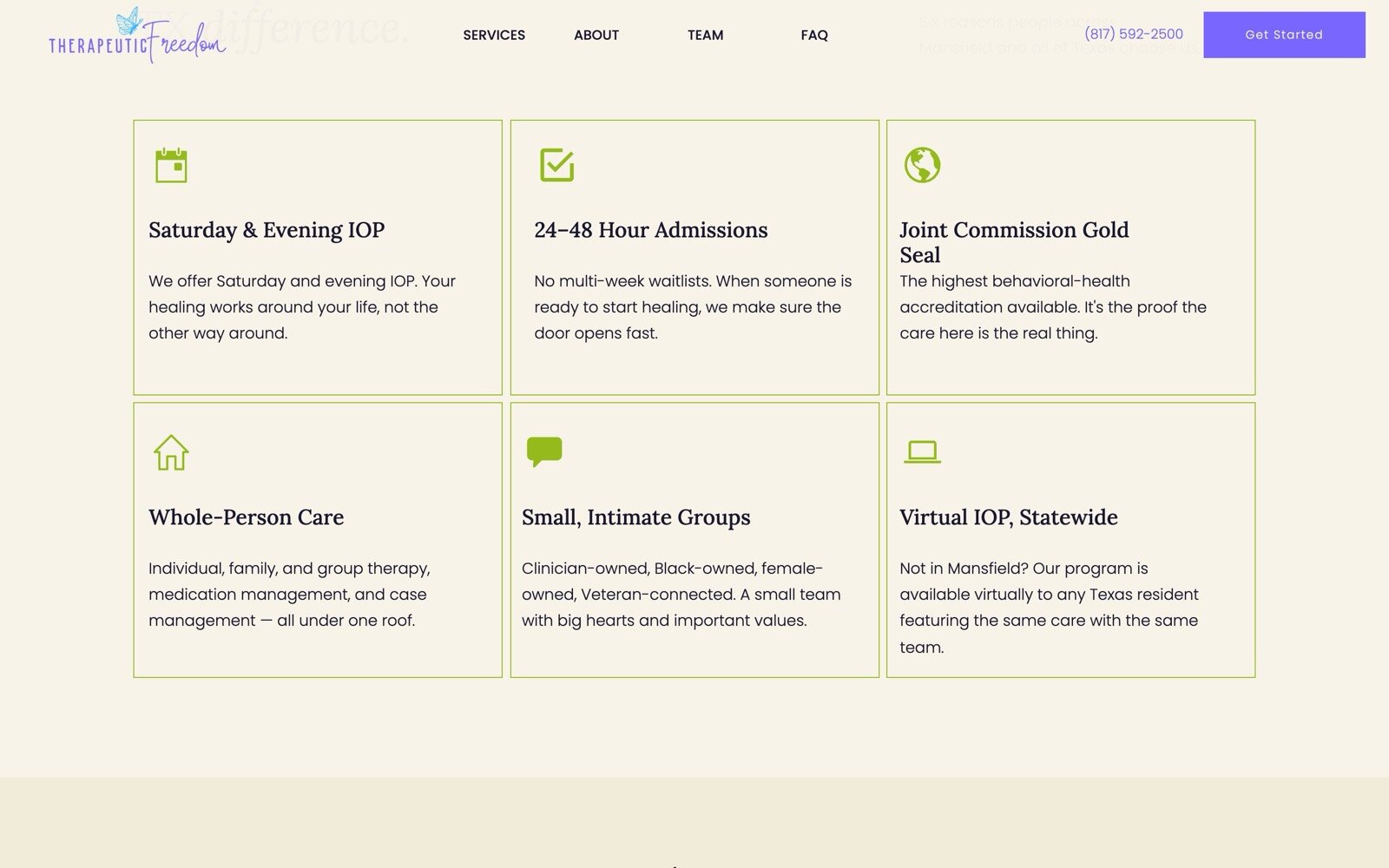The width and height of the screenshot is (1389, 868).
Task: Click the speech bubble icon above Small, Intimate Groups
Action: pos(544,452)
